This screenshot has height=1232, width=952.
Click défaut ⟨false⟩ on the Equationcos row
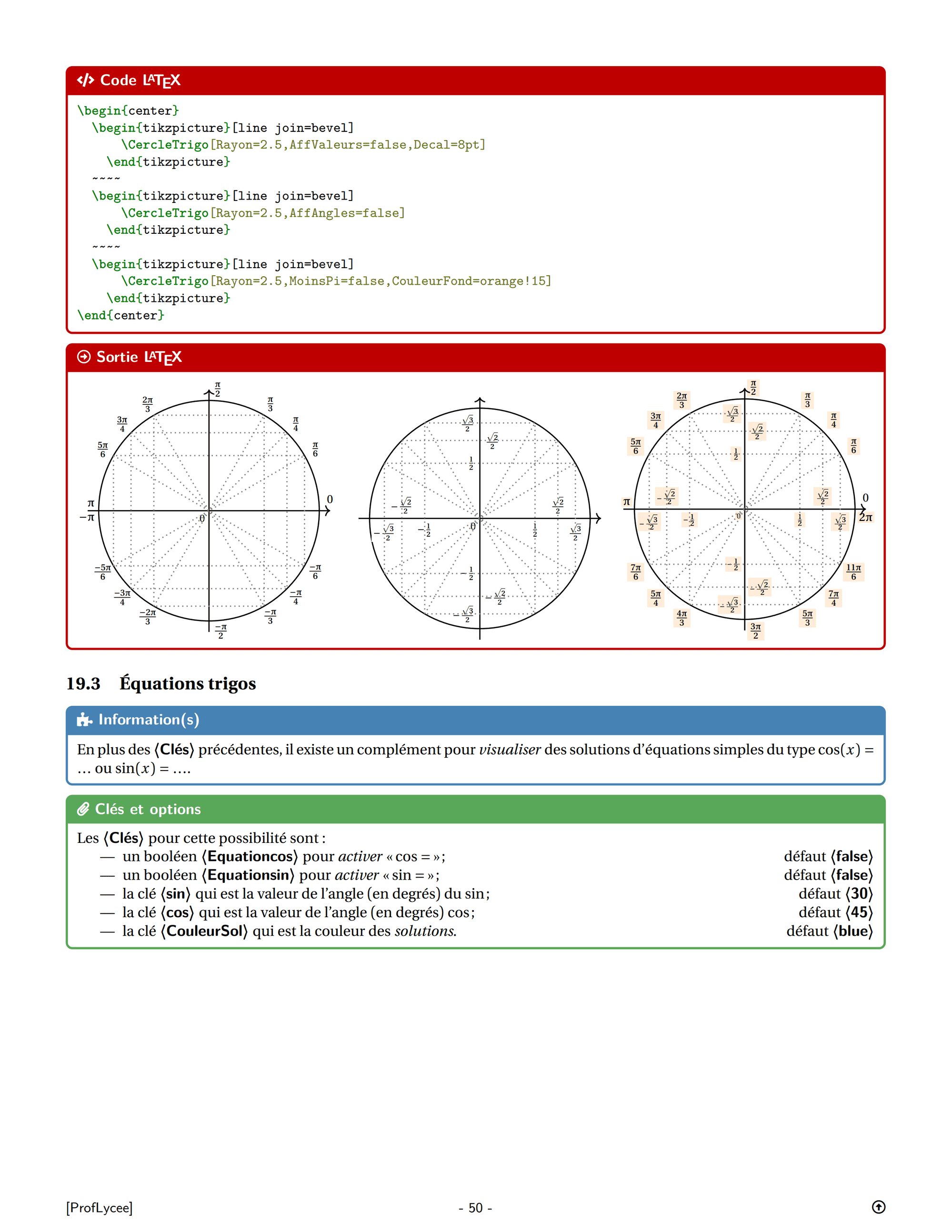[x=828, y=856]
